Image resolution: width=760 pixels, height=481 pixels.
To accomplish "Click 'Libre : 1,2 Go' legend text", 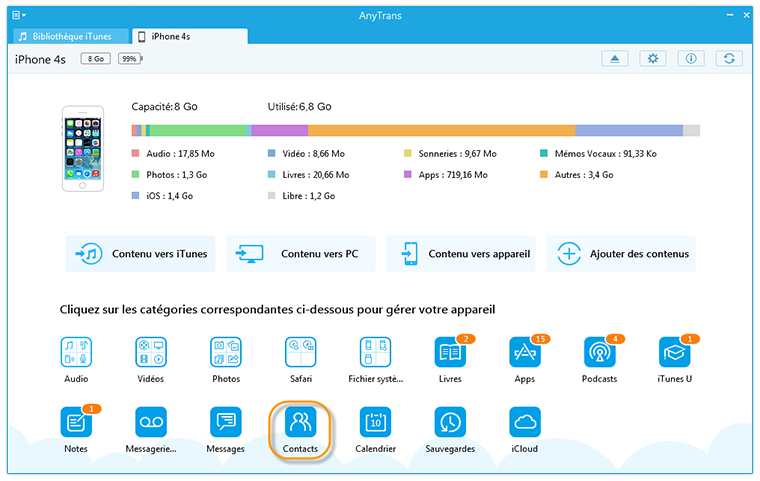I will coord(309,196).
